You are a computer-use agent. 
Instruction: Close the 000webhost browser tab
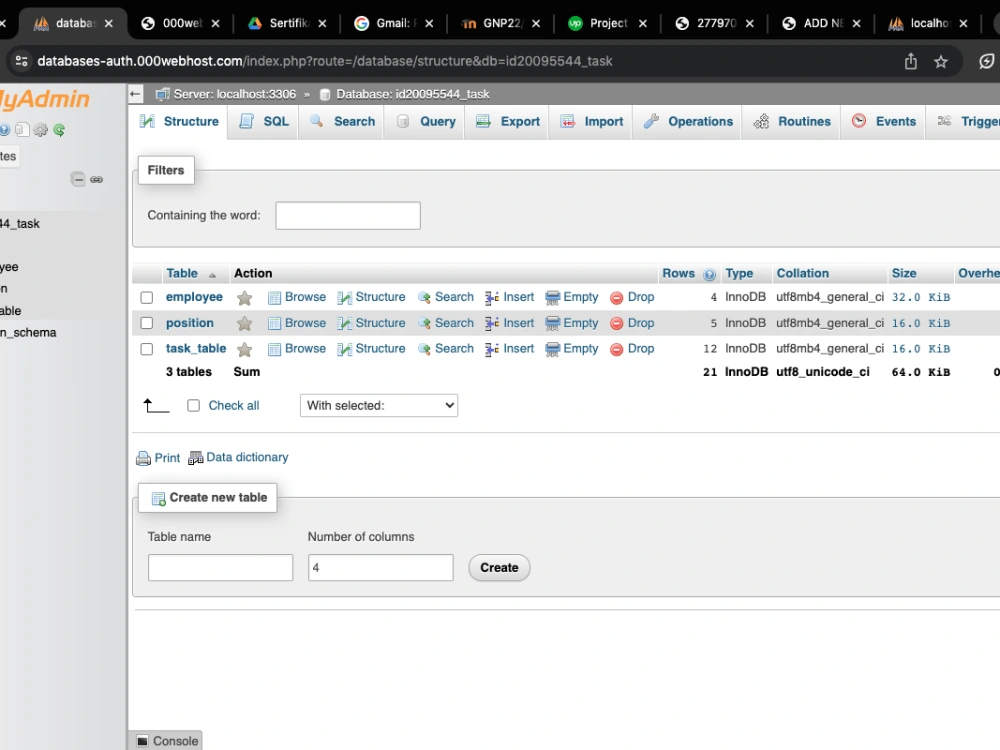216,24
